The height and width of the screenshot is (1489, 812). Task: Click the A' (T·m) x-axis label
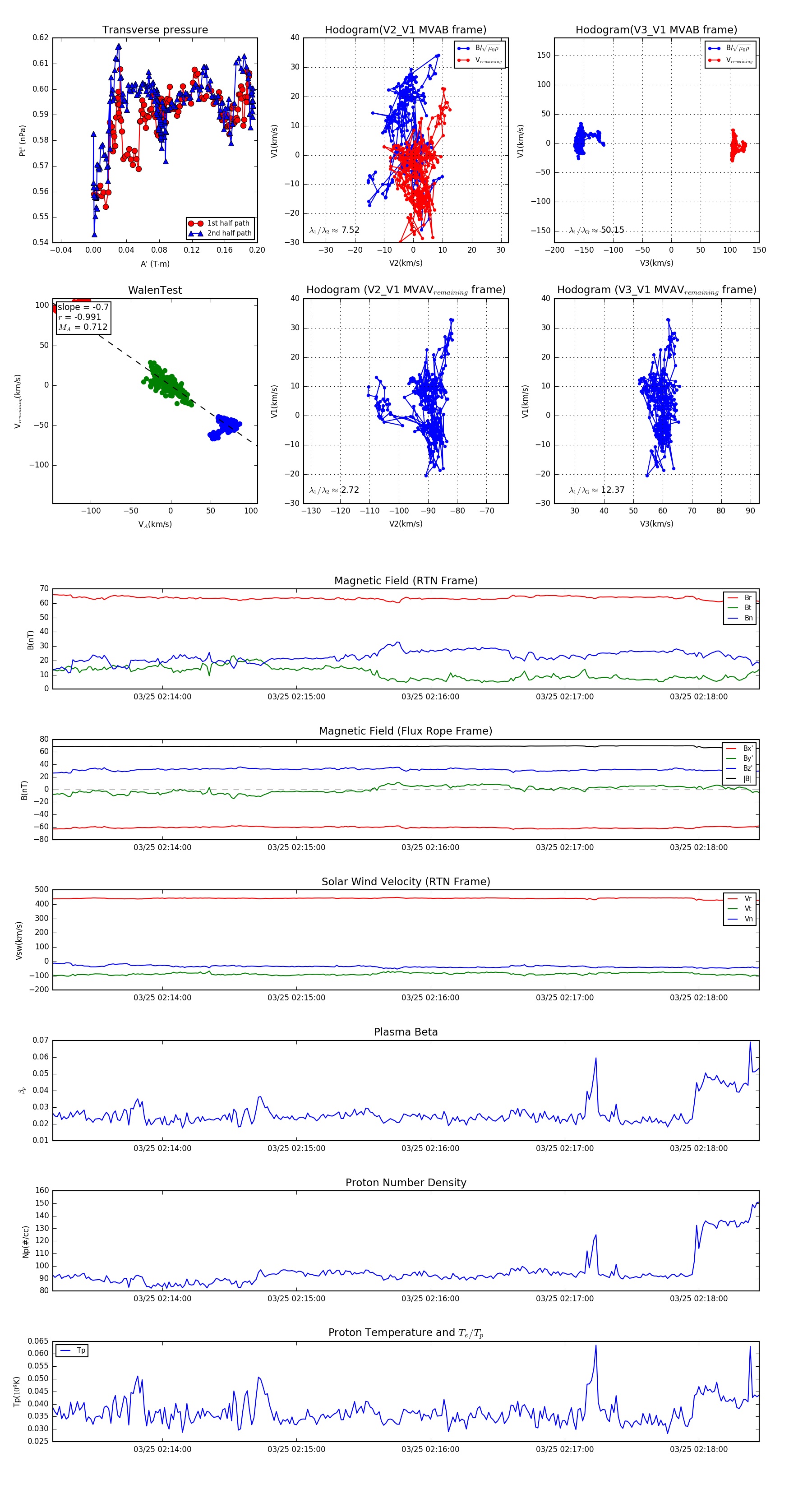tap(155, 264)
